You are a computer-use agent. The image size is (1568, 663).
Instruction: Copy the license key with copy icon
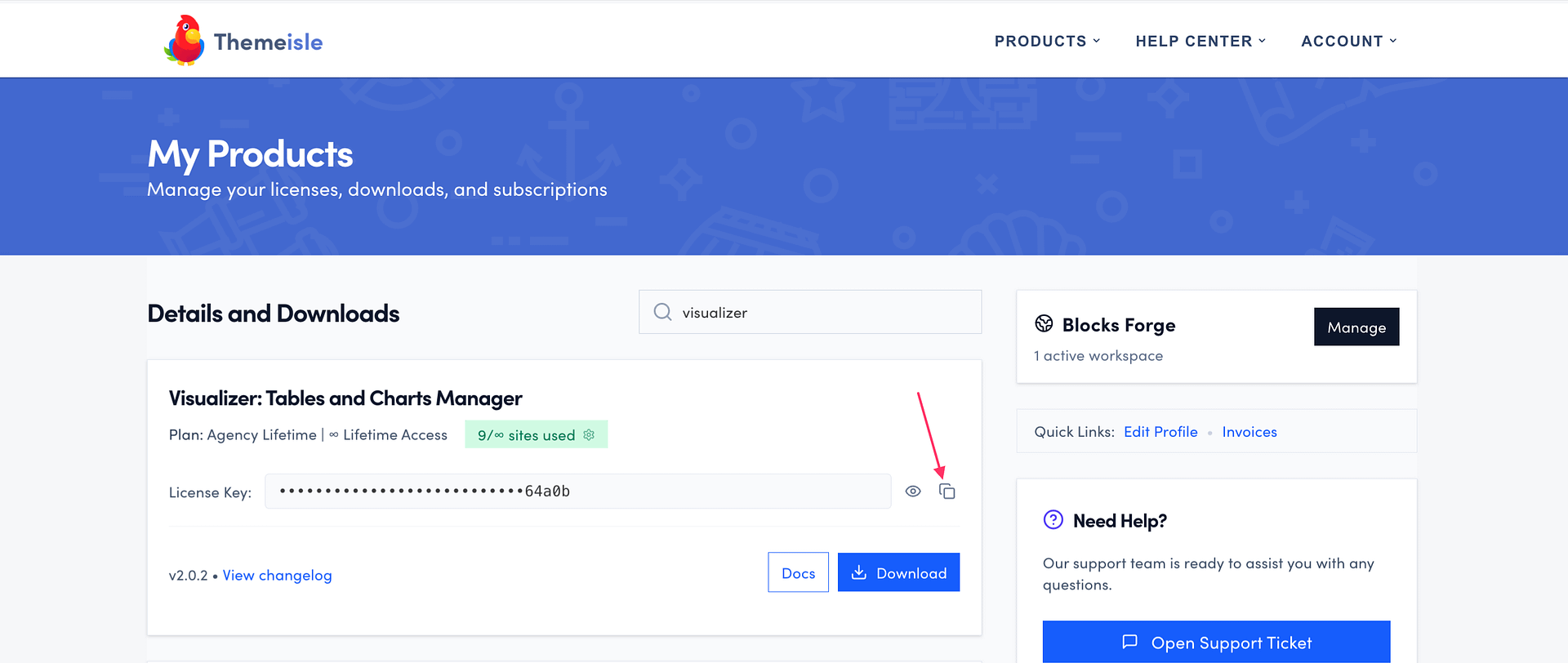947,492
